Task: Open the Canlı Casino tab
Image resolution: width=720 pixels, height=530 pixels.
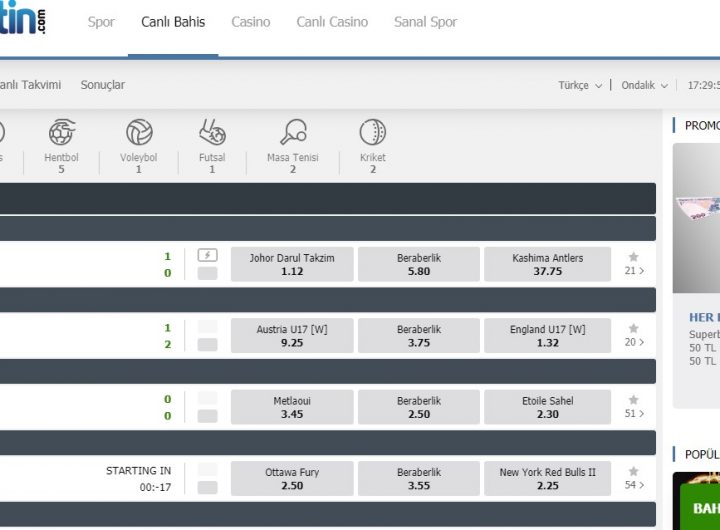Action: [332, 22]
